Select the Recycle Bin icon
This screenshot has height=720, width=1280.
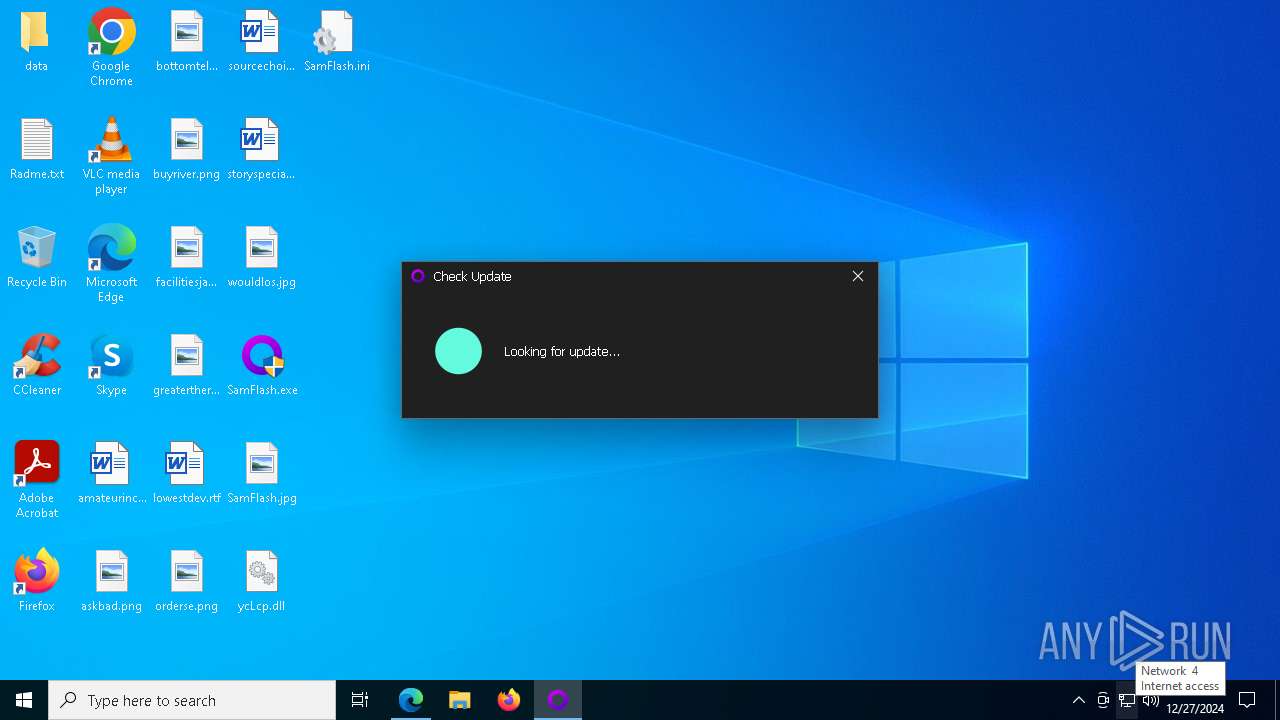pos(36,257)
